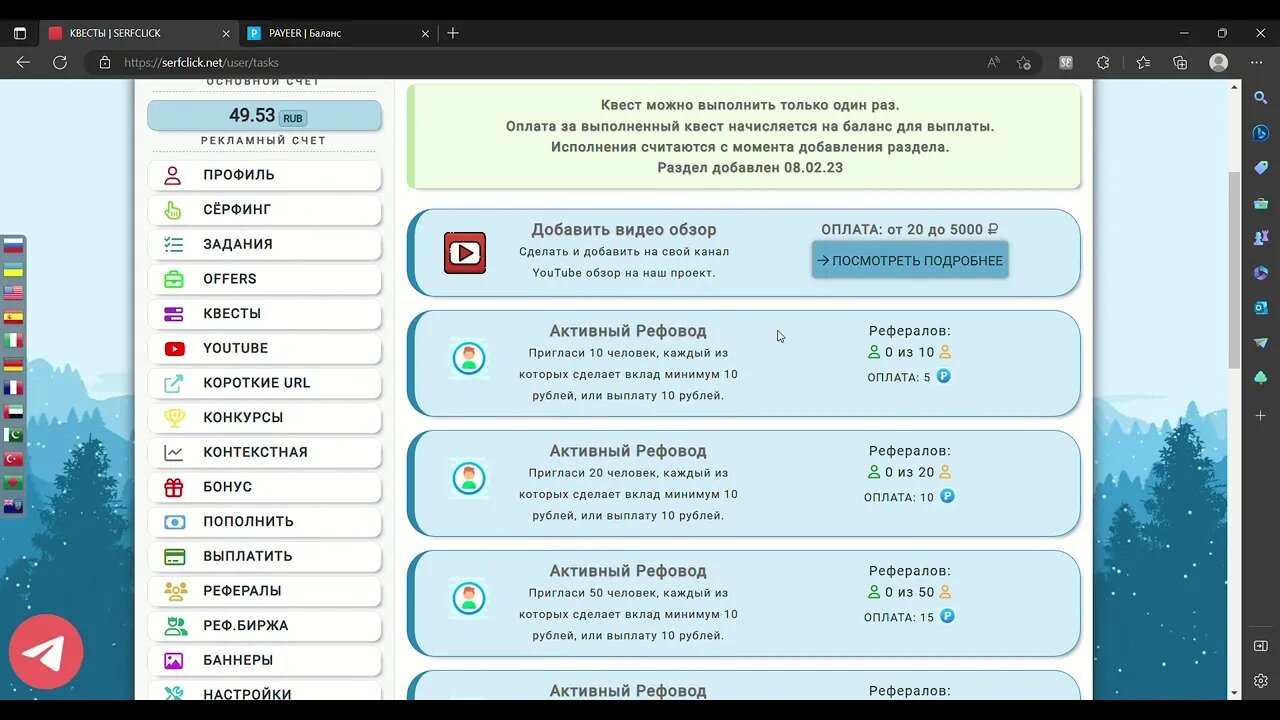Click the 49.53 RUB balance box
The image size is (1280, 720).
pyautogui.click(x=264, y=116)
